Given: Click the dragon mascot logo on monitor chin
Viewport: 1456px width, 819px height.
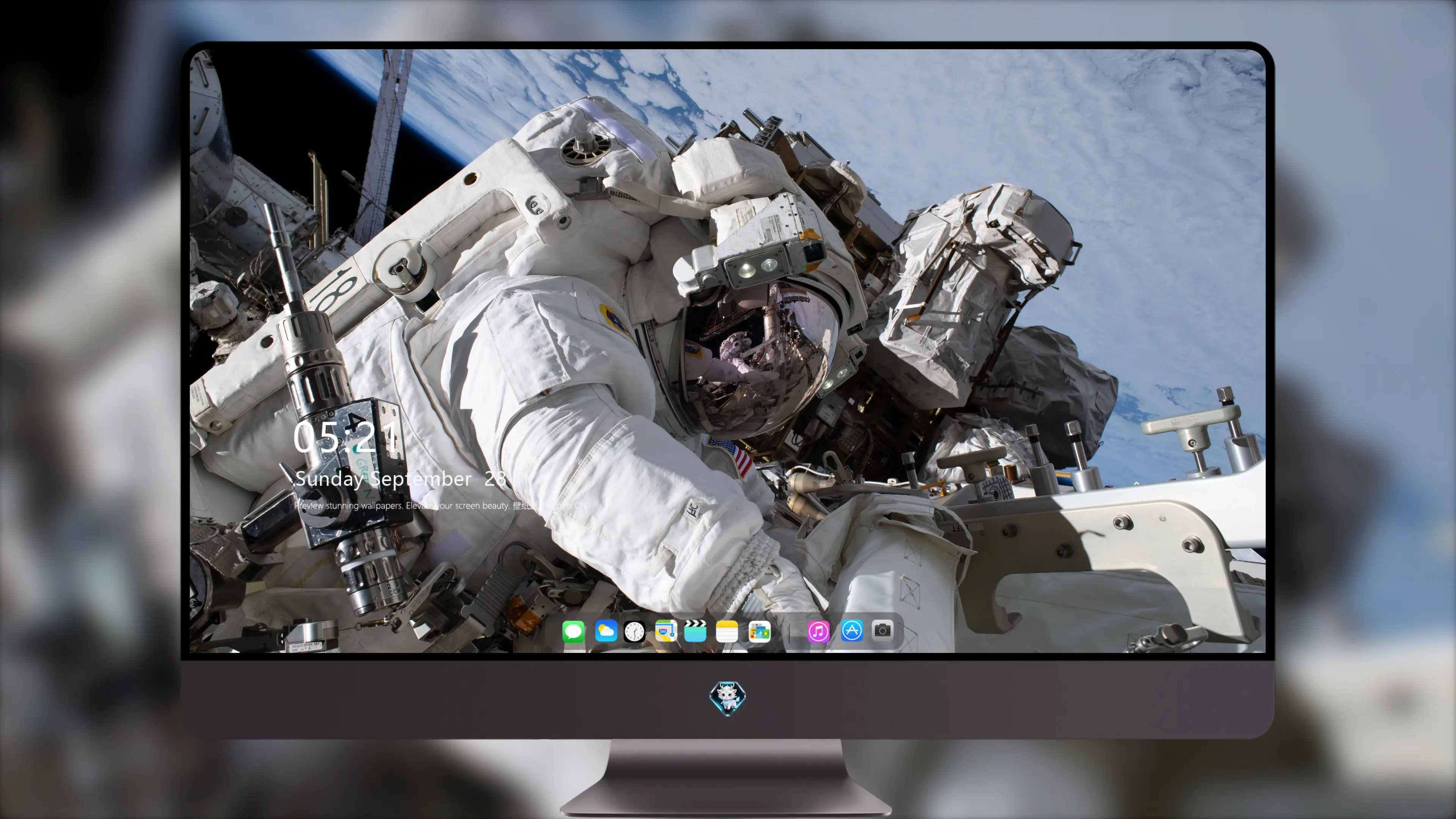Looking at the screenshot, I should click(728, 698).
